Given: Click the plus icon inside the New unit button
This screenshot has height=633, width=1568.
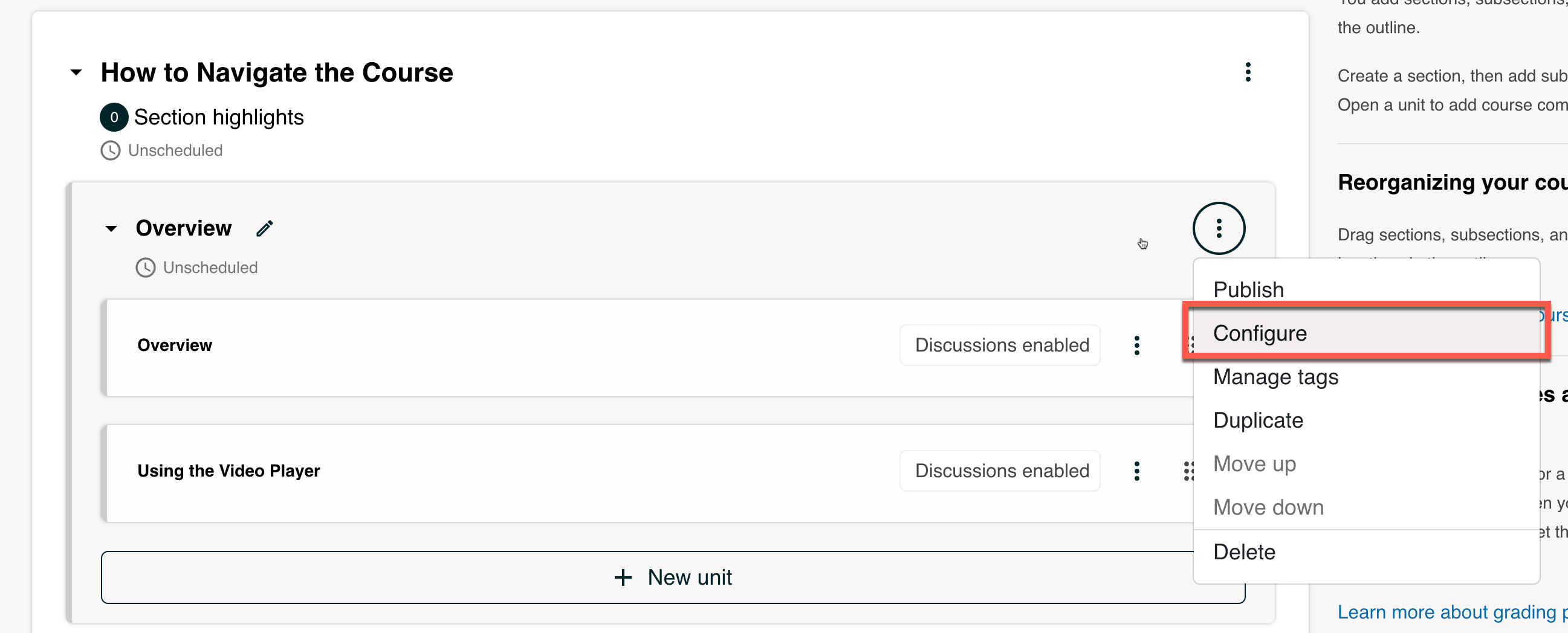Looking at the screenshot, I should pyautogui.click(x=622, y=577).
